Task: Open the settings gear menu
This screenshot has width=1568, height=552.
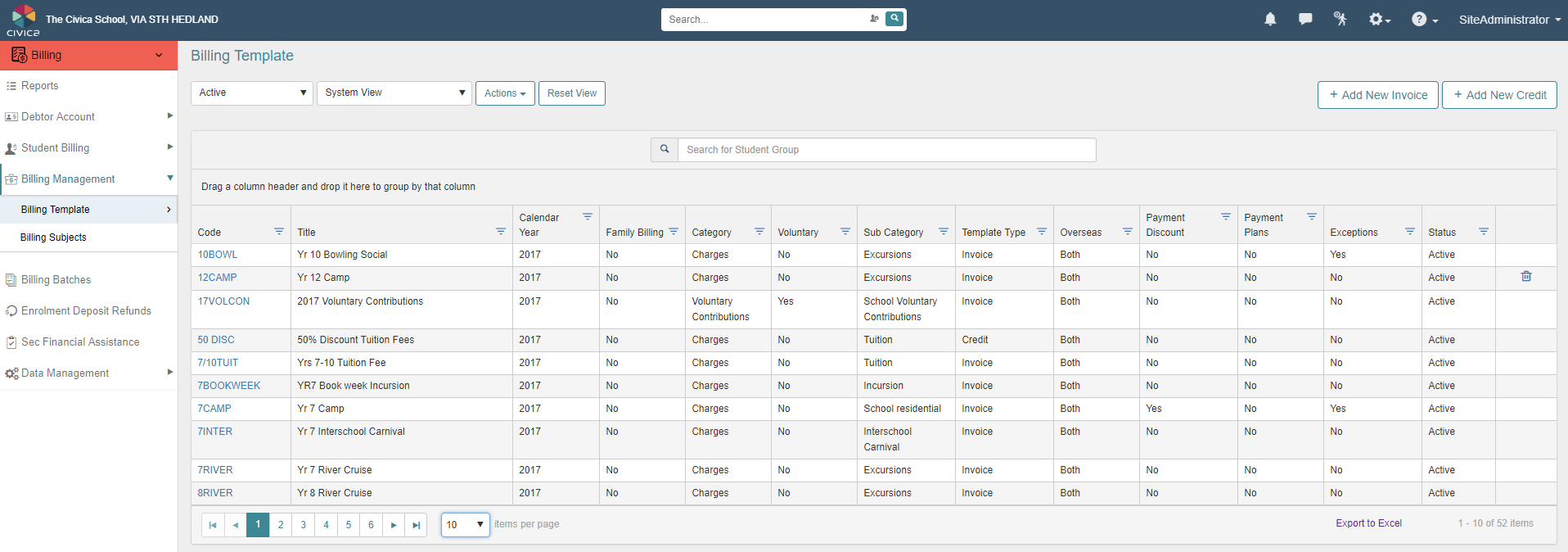Action: coord(1380,19)
